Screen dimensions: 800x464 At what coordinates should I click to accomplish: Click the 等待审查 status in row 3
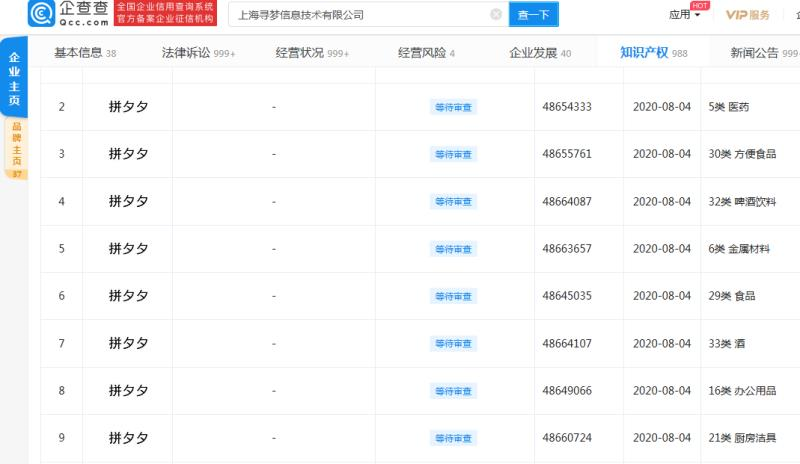[x=453, y=154]
